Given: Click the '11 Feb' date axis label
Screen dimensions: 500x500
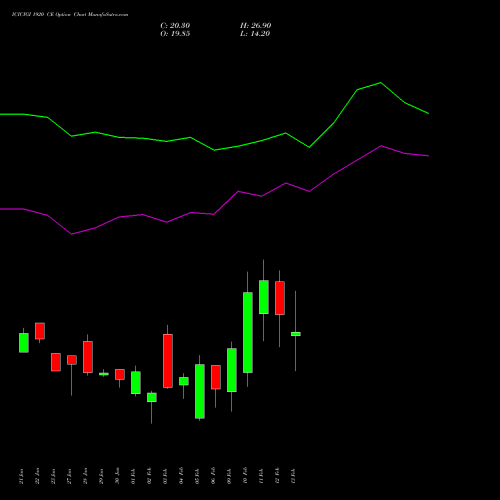Looking at the screenshot, I should click(262, 476).
